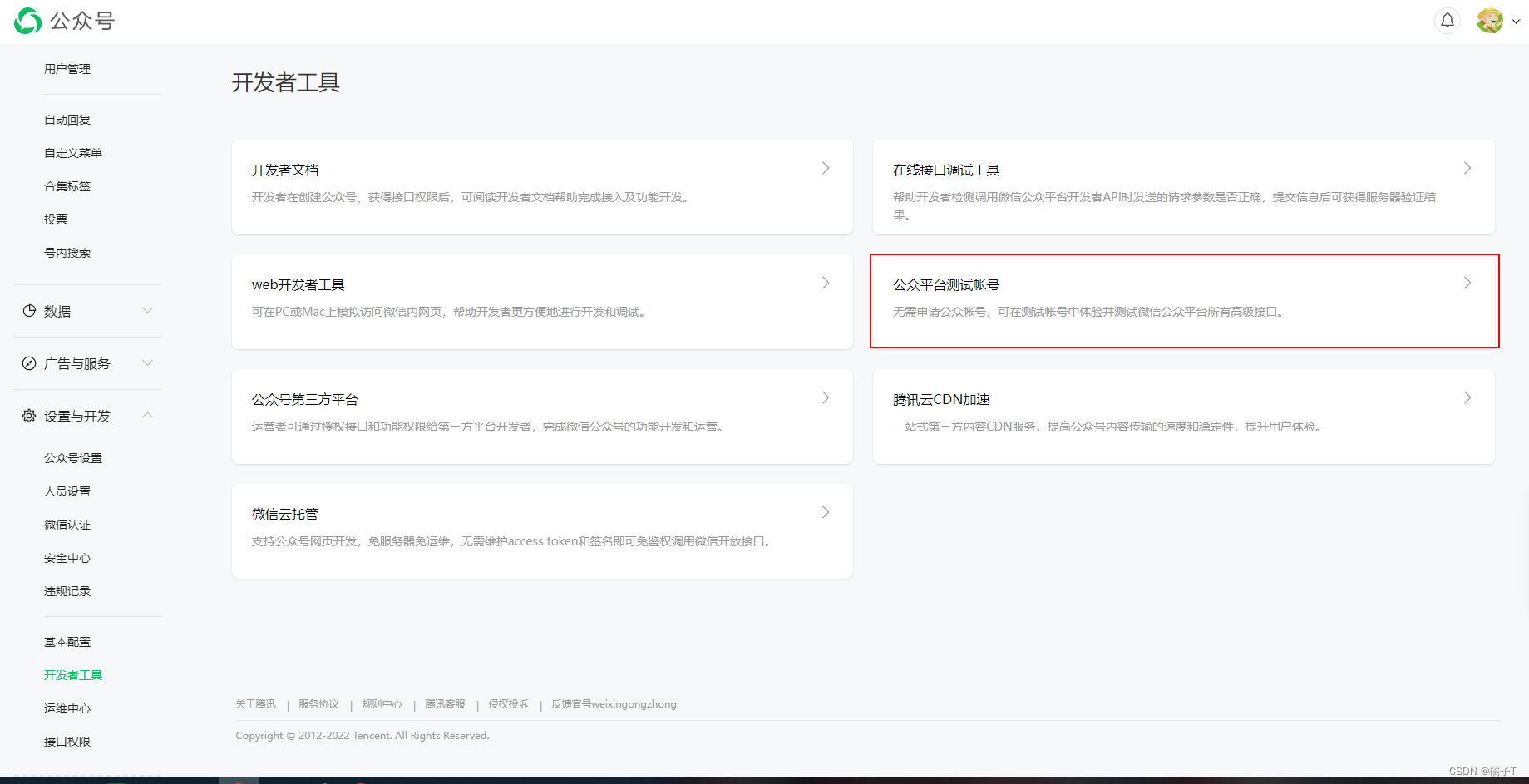Open 违规记录
This screenshot has height=784, width=1529.
point(67,591)
